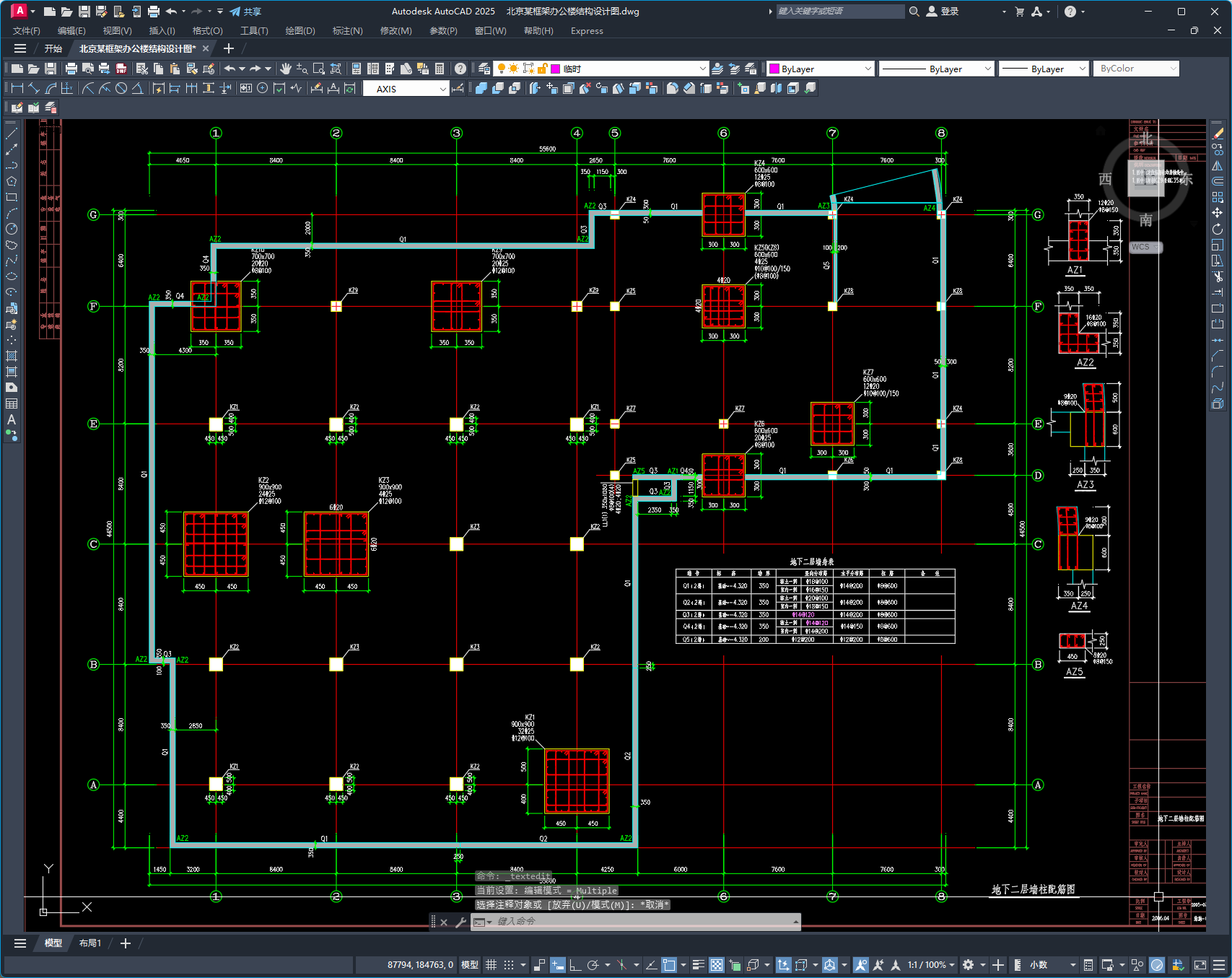Click the Autodesk App Store cart icon

(x=1019, y=12)
